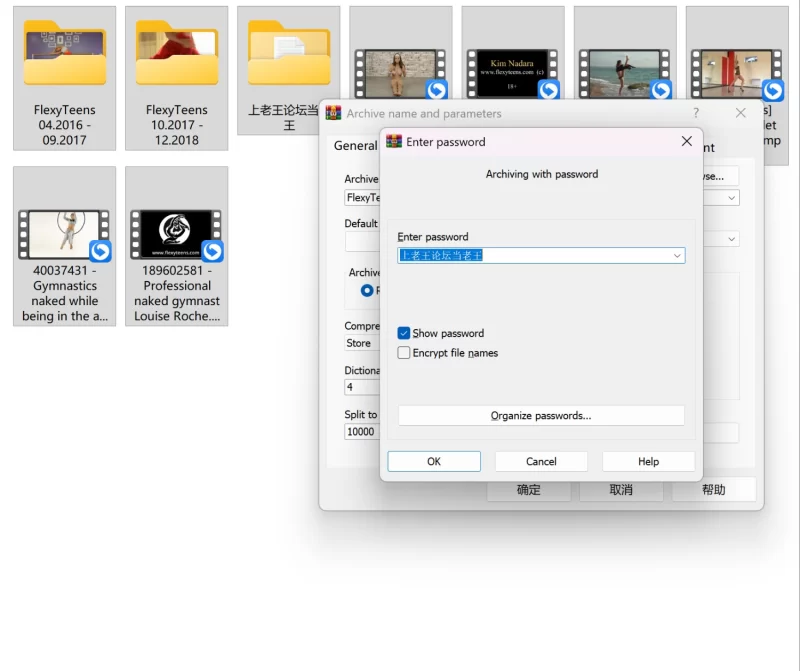Open the Default profile dropdown arrow
This screenshot has height=671, width=800.
(731, 240)
